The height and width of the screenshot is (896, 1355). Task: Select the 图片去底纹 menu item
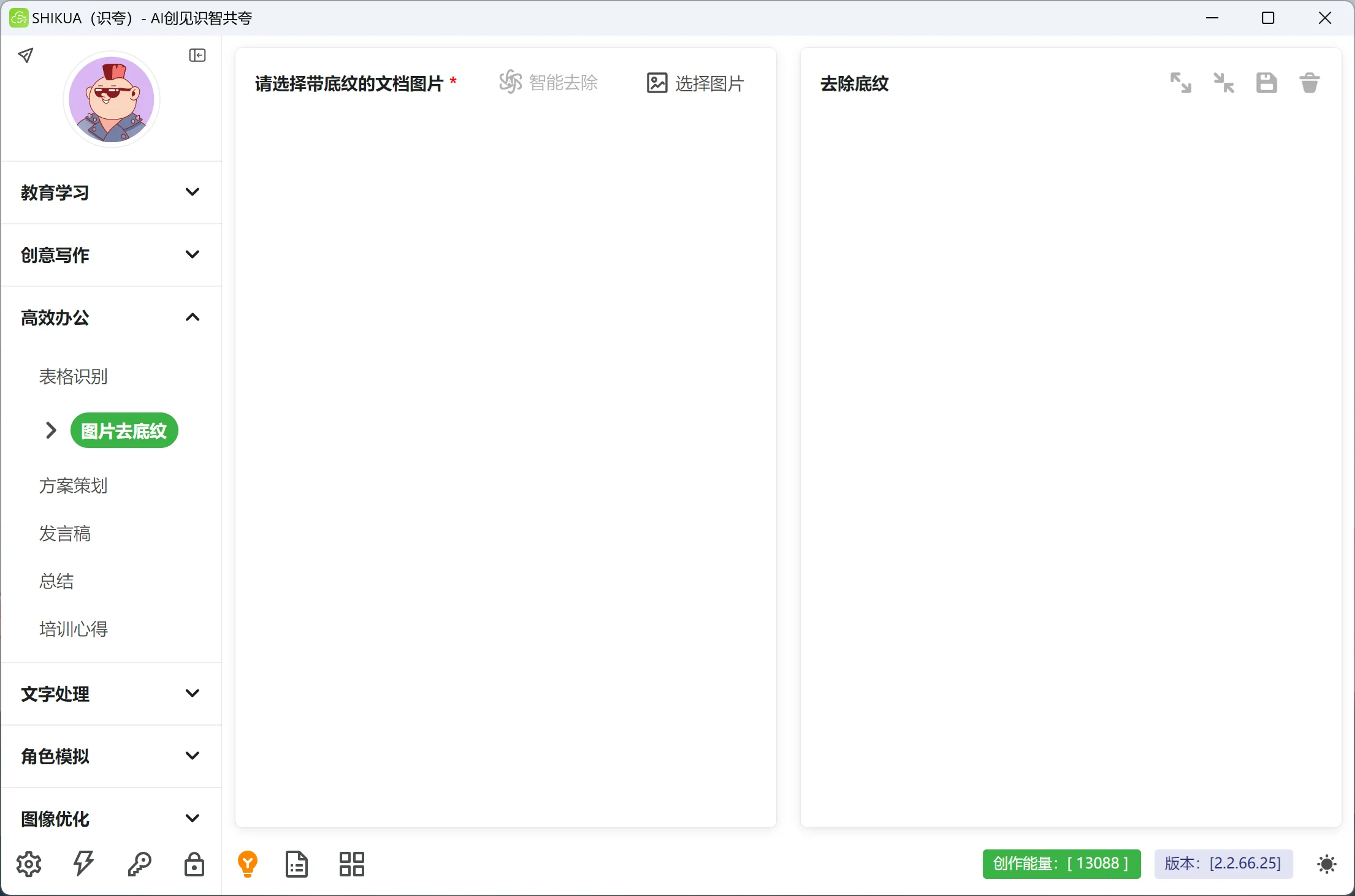point(124,431)
